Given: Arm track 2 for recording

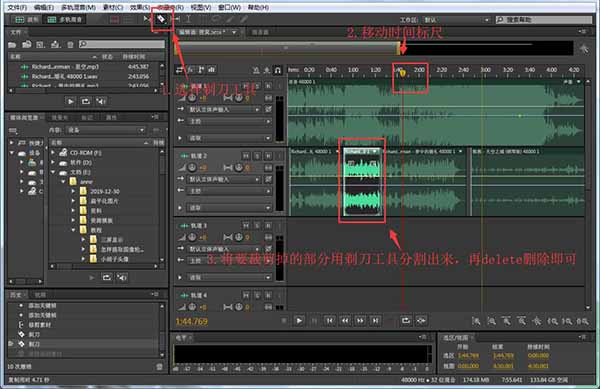Looking at the screenshot, I should click(x=268, y=156).
